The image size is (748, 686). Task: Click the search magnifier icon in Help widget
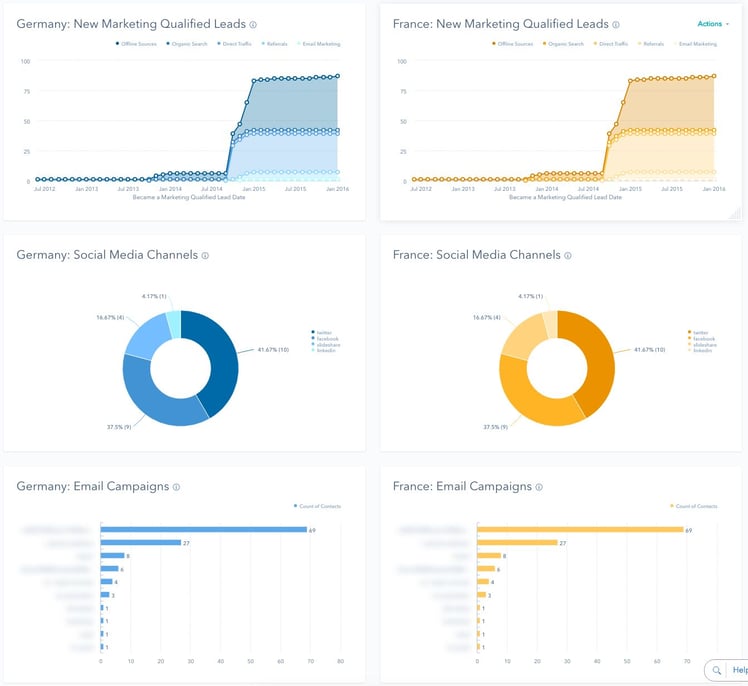[718, 670]
